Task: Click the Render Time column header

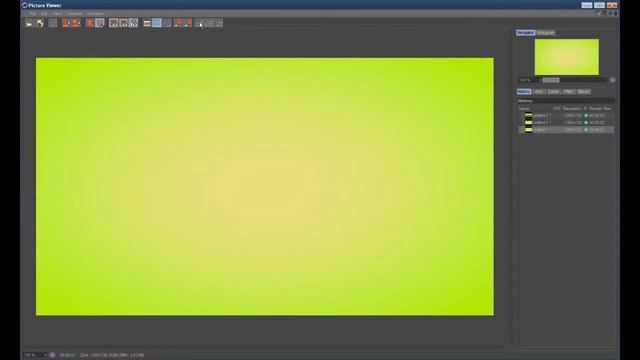Action: tap(600, 109)
